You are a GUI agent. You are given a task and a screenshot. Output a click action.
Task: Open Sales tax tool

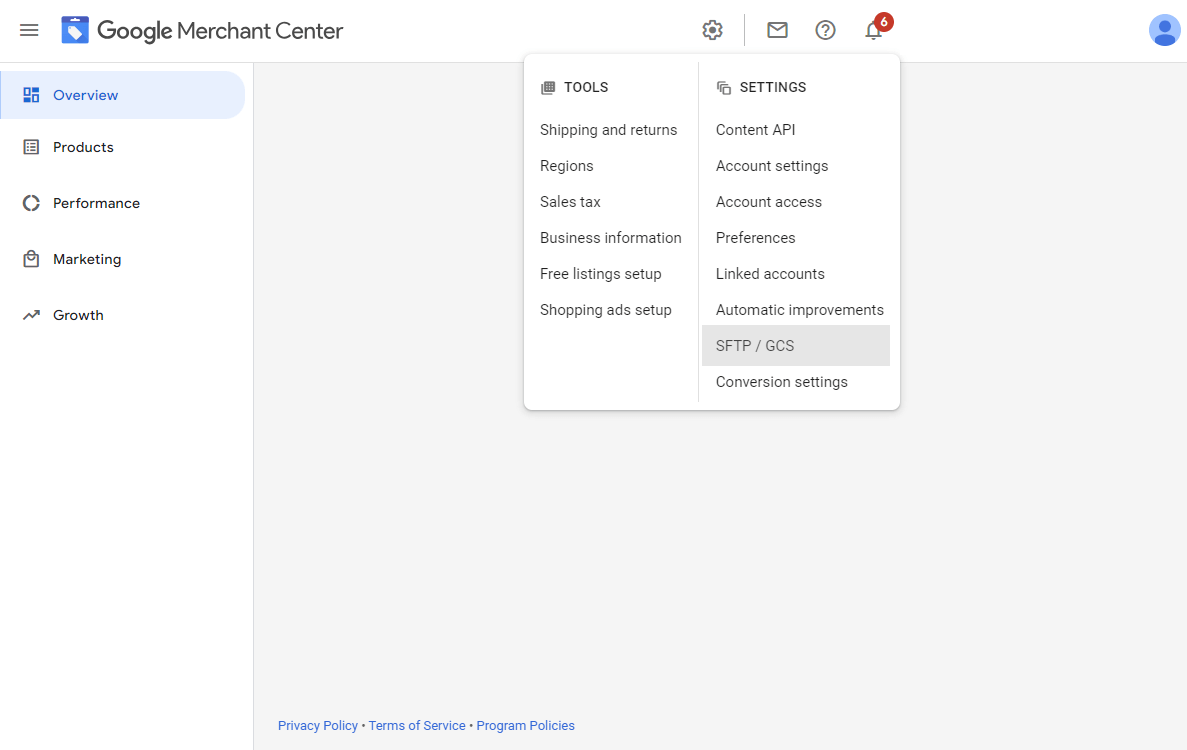click(570, 202)
